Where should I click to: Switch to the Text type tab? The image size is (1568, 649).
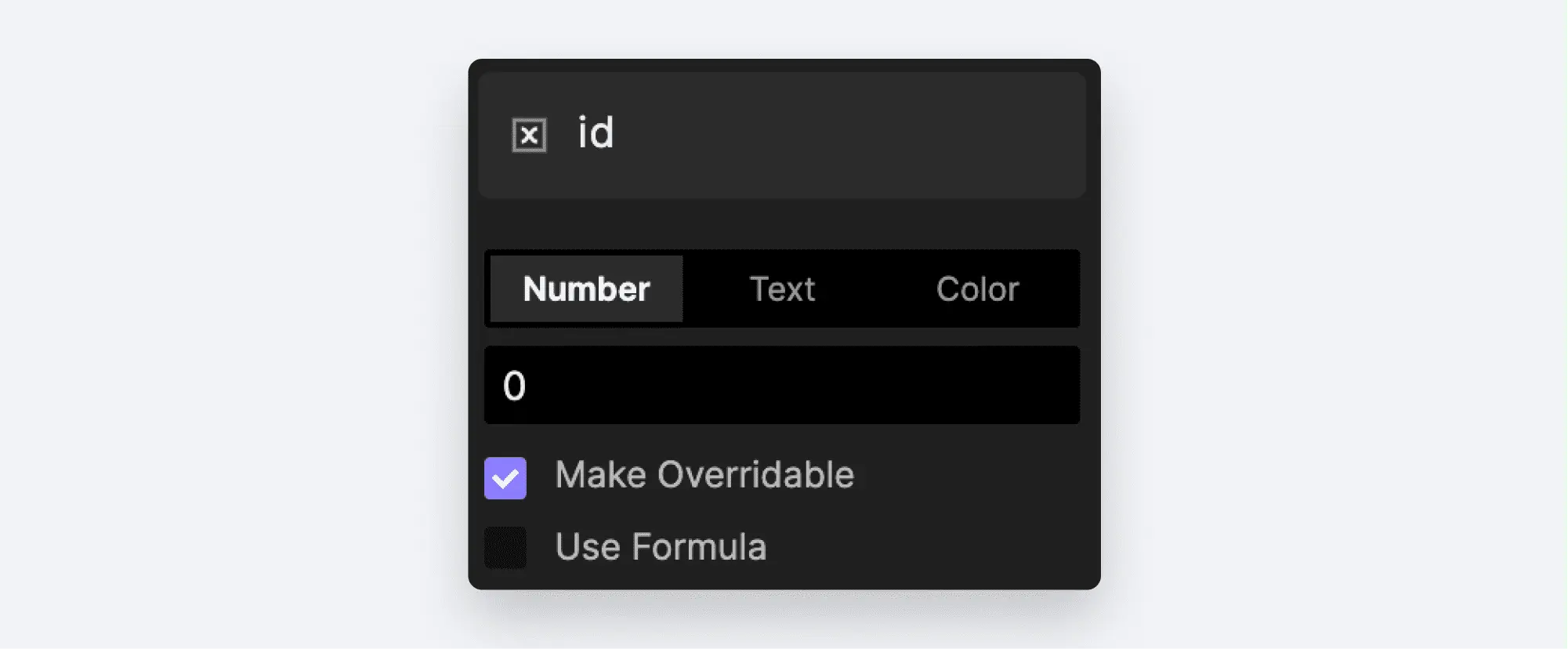(x=782, y=288)
